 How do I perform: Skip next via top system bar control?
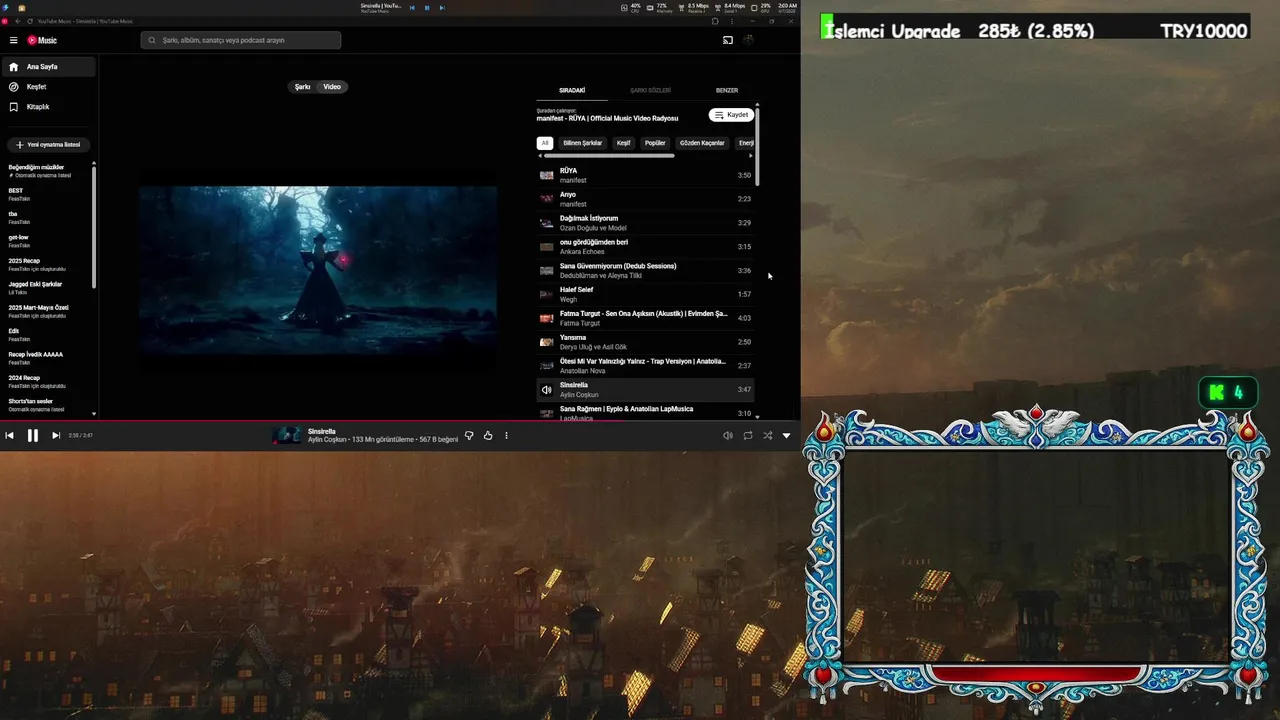point(442,7)
